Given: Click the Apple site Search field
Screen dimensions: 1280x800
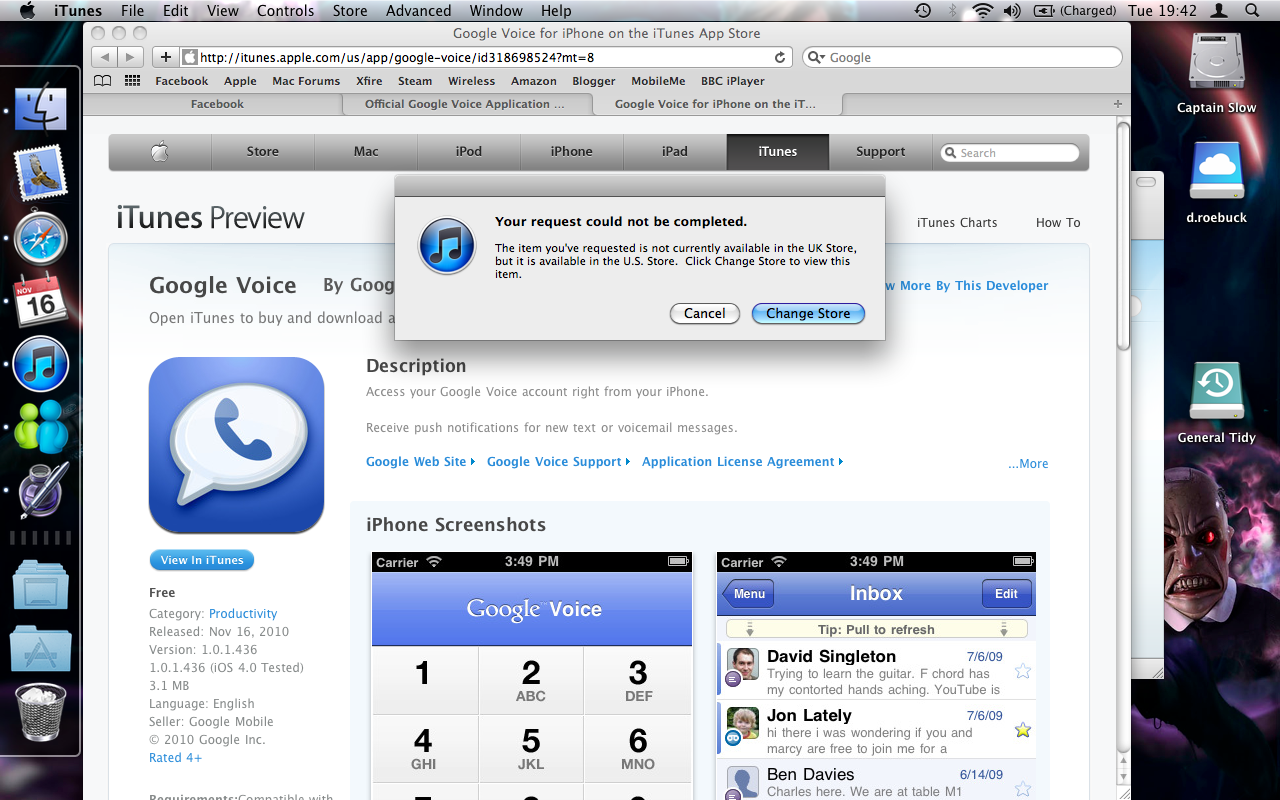Looking at the screenshot, I should pos(1010,153).
